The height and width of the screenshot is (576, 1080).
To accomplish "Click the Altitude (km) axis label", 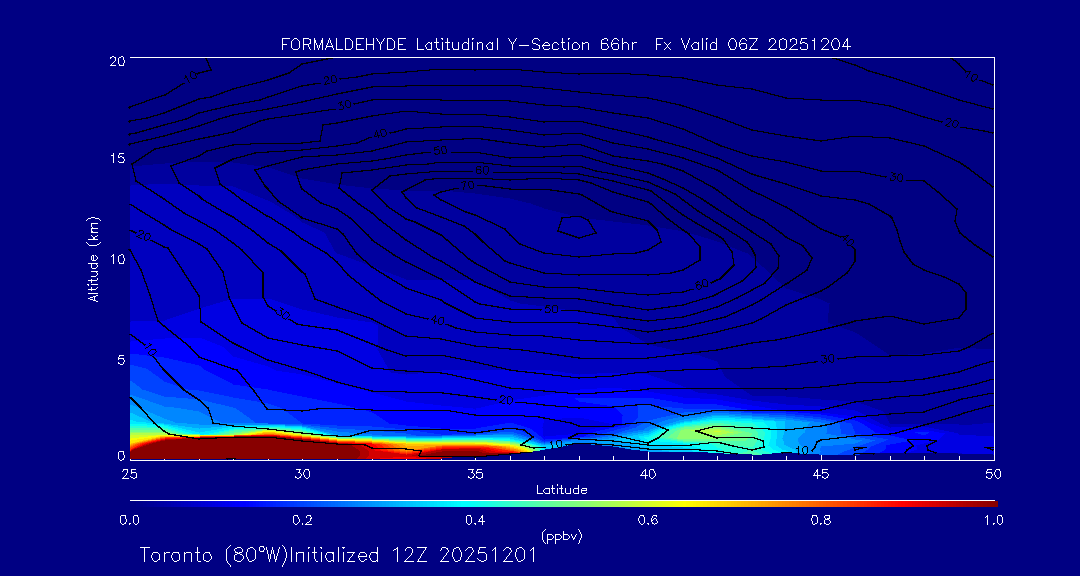I will (x=92, y=258).
